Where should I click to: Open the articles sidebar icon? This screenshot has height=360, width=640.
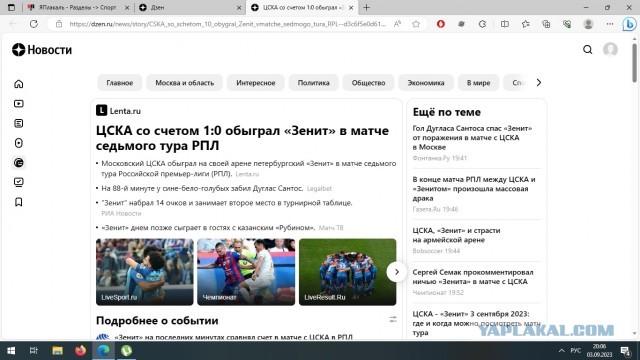(x=19, y=123)
